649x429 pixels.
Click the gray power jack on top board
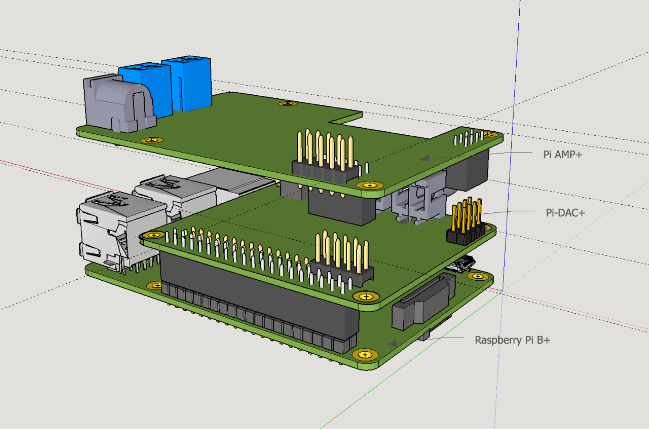(x=113, y=103)
